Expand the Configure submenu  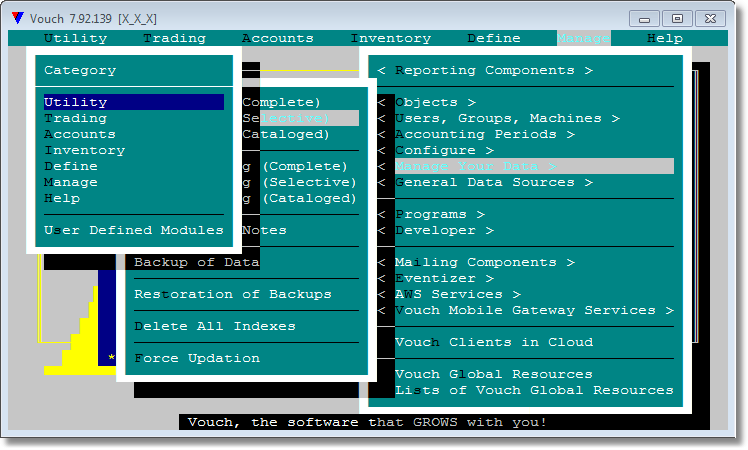point(435,150)
